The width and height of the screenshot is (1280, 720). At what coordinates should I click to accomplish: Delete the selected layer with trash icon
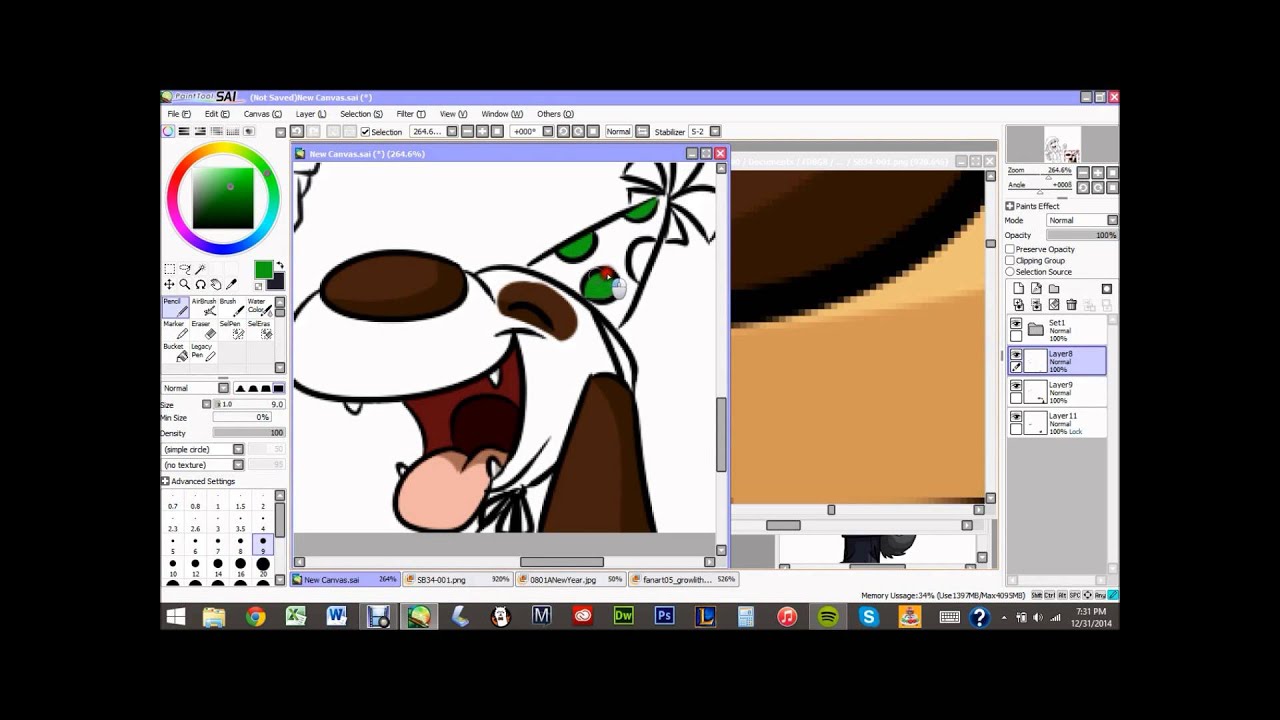(x=1071, y=305)
